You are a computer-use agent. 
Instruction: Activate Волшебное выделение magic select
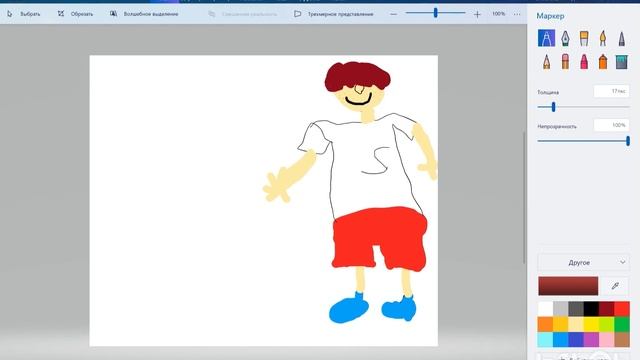pos(144,14)
